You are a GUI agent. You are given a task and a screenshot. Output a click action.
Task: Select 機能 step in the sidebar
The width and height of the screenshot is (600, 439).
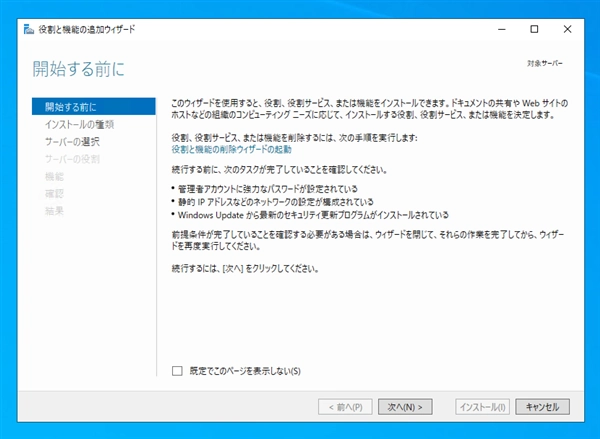coord(54,176)
